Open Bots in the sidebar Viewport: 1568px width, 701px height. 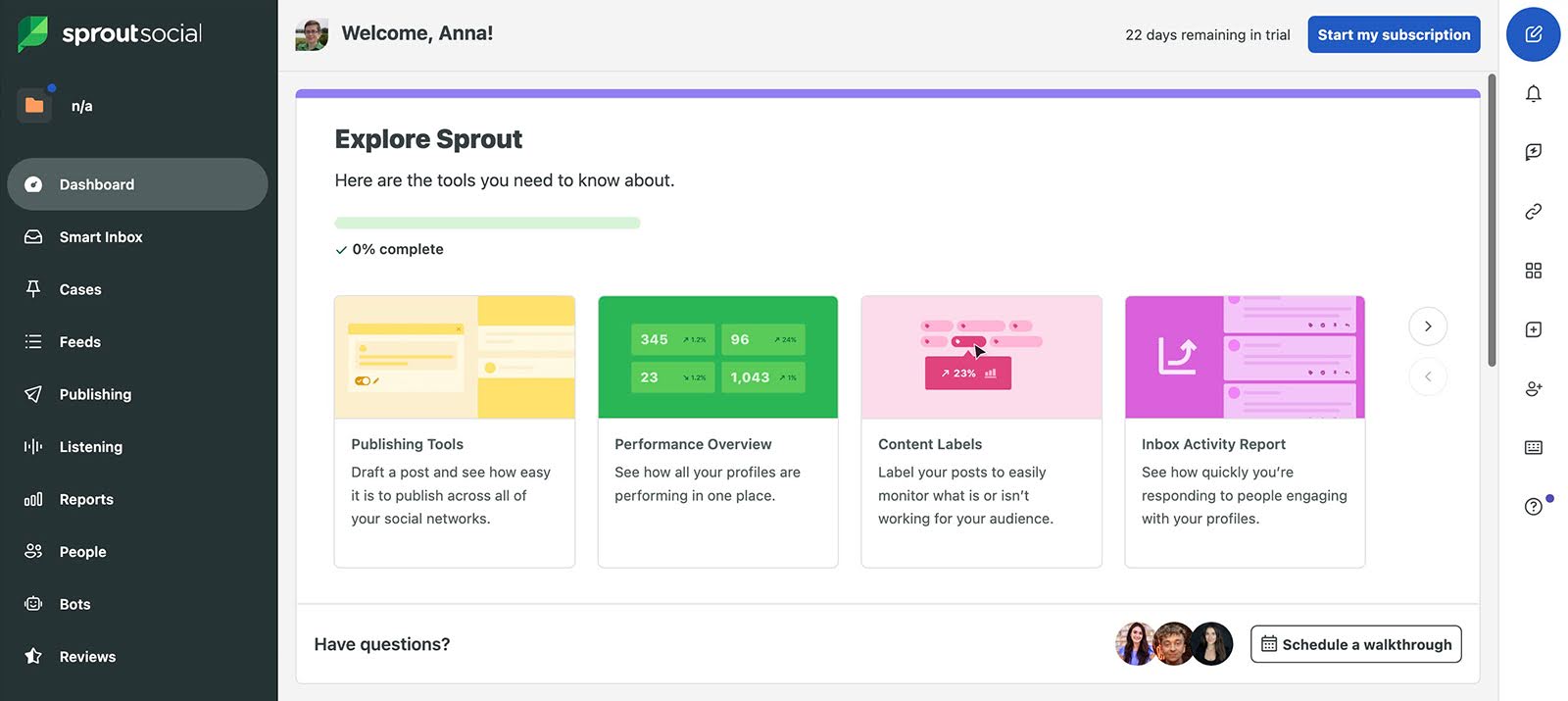(137, 604)
